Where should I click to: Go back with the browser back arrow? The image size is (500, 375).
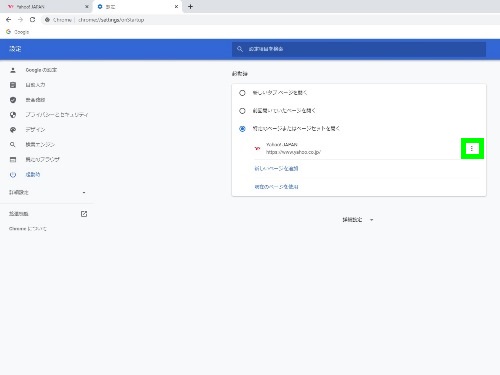click(9, 20)
